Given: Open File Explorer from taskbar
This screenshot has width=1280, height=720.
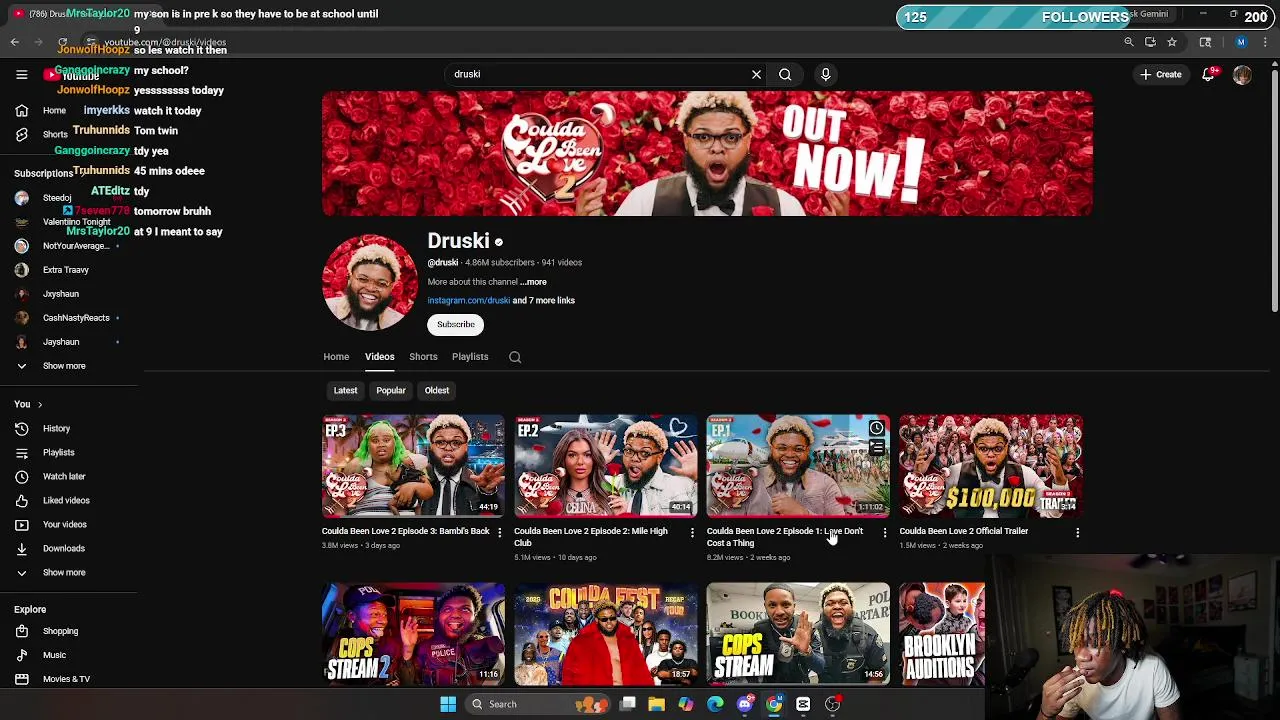Looking at the screenshot, I should [656, 704].
